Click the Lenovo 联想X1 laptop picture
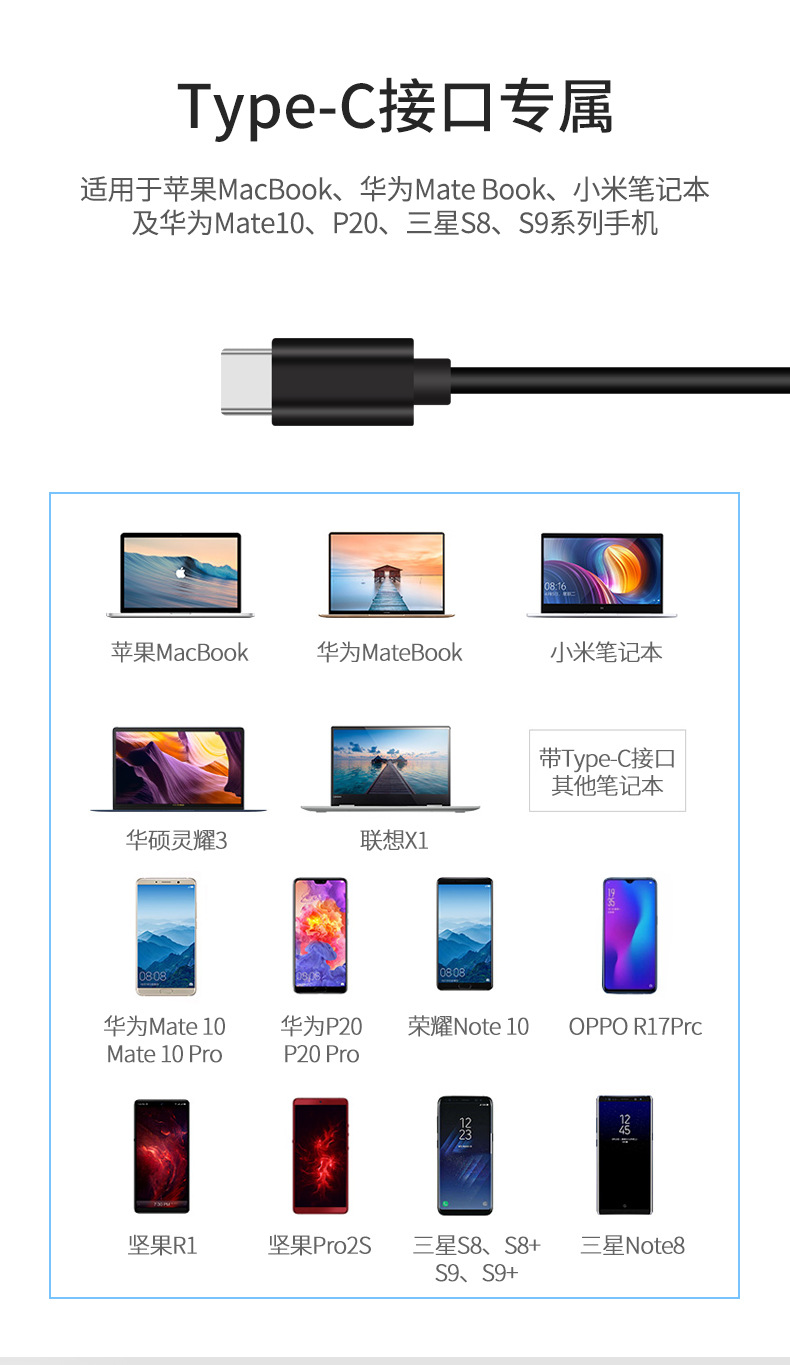This screenshot has height=1365, width=790. click(x=390, y=769)
